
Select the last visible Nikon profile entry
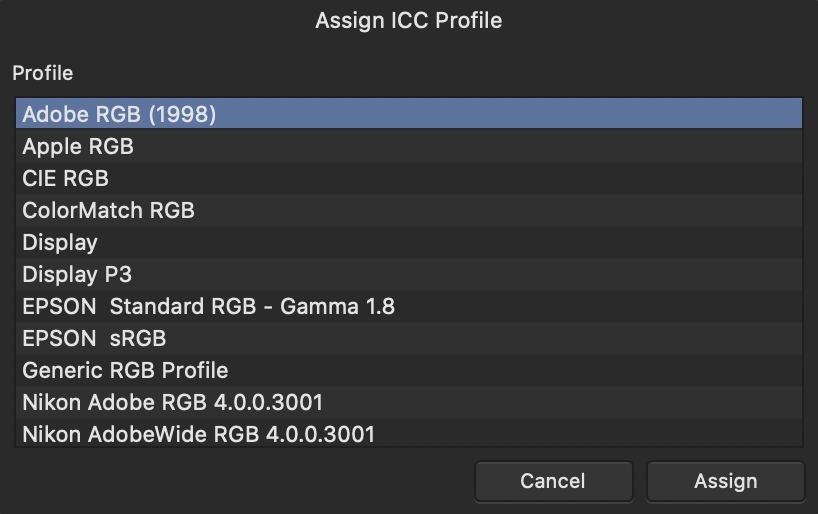(198, 434)
